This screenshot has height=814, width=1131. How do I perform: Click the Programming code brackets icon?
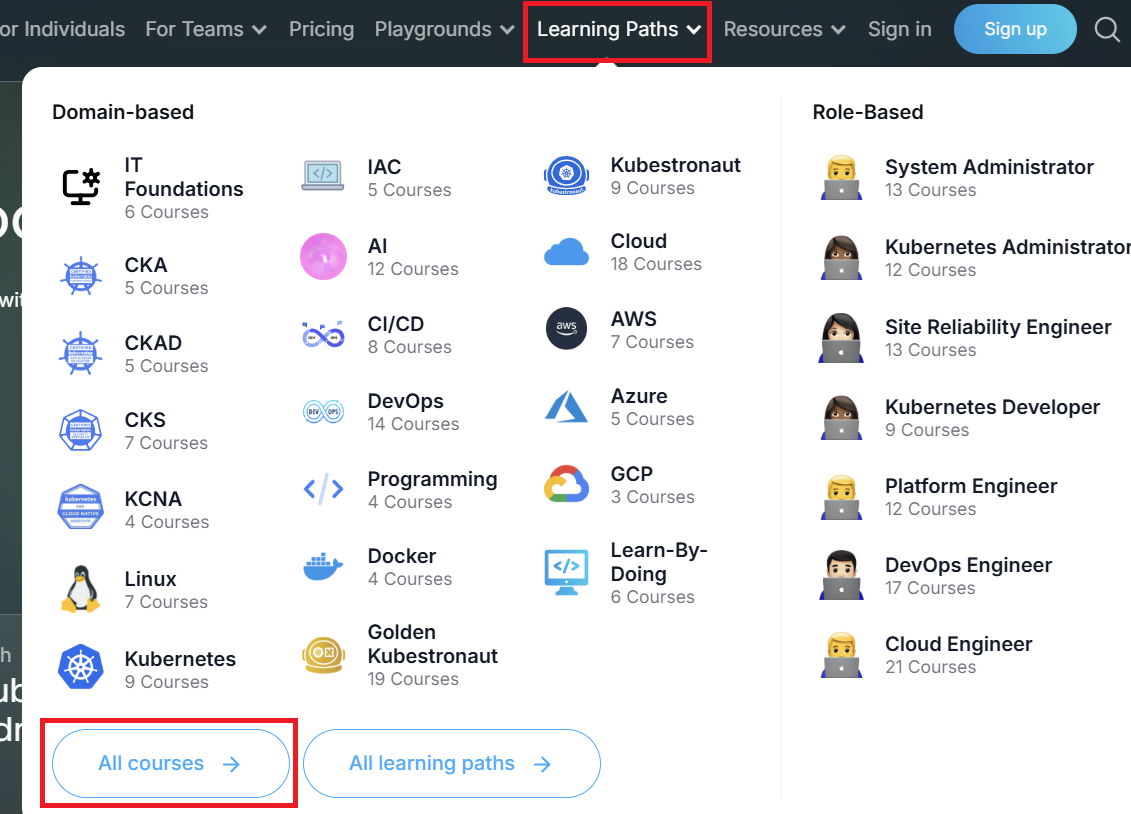tap(323, 490)
